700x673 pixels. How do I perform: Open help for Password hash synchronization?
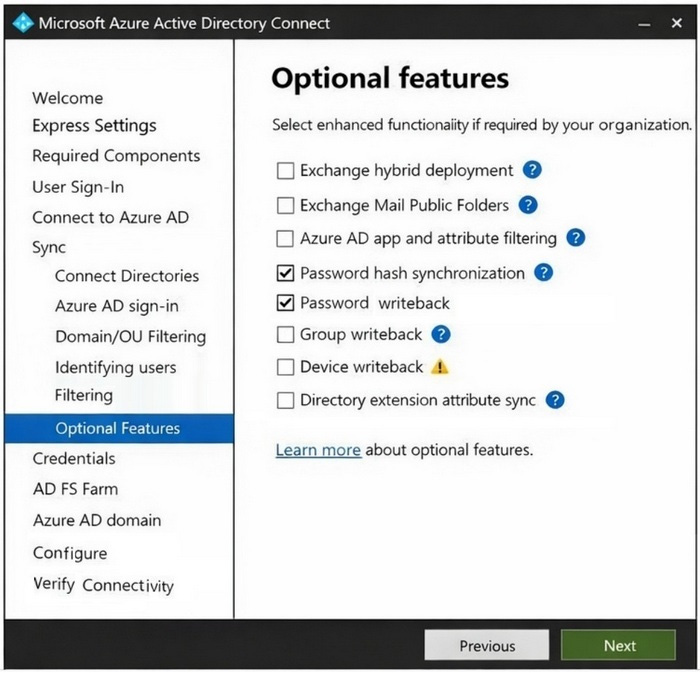point(544,272)
